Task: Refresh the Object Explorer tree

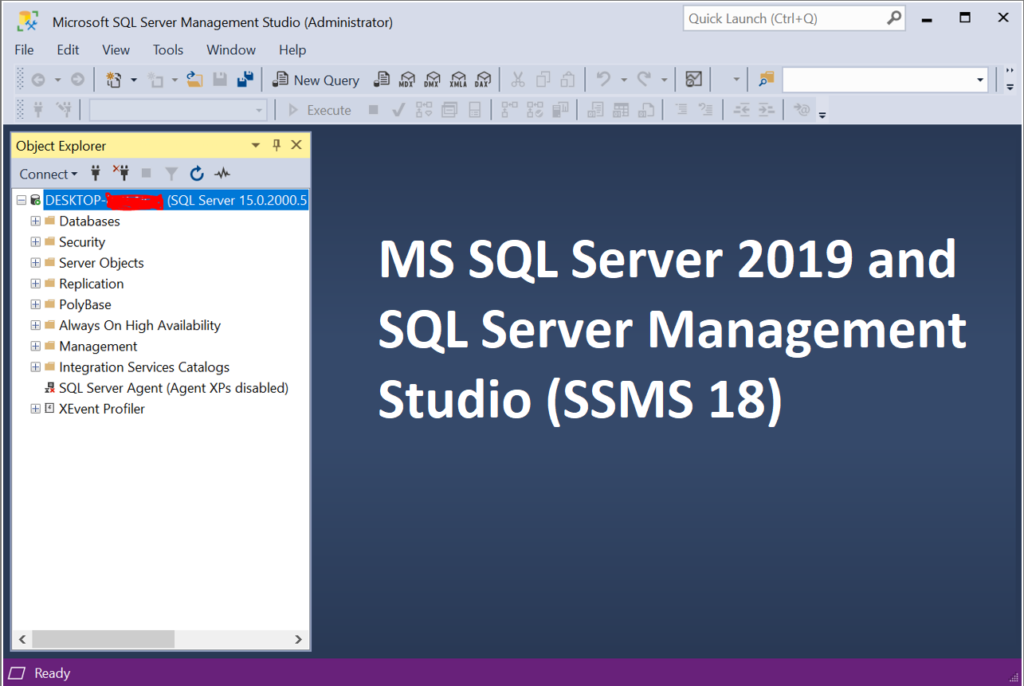Action: click(197, 173)
